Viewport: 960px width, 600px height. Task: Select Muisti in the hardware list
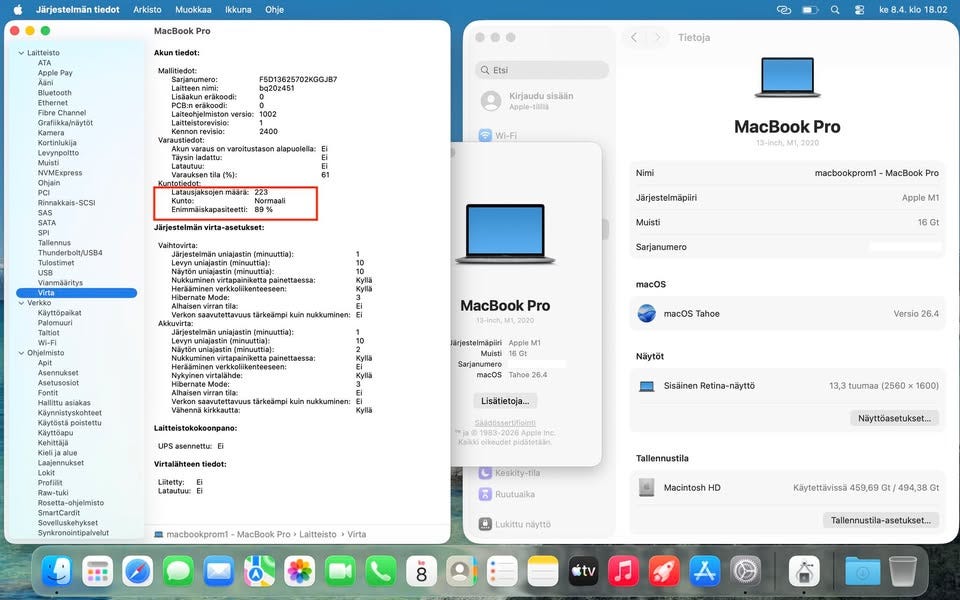[x=48, y=163]
